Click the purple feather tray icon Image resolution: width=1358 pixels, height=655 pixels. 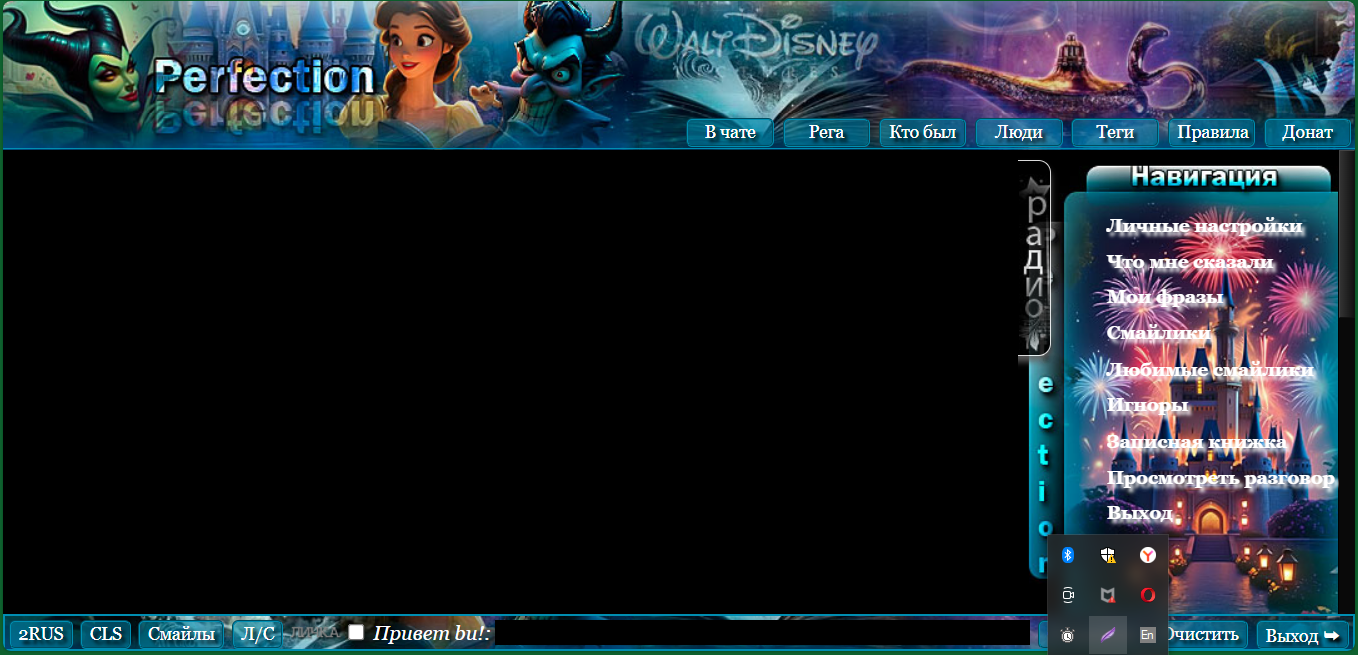click(x=1107, y=635)
